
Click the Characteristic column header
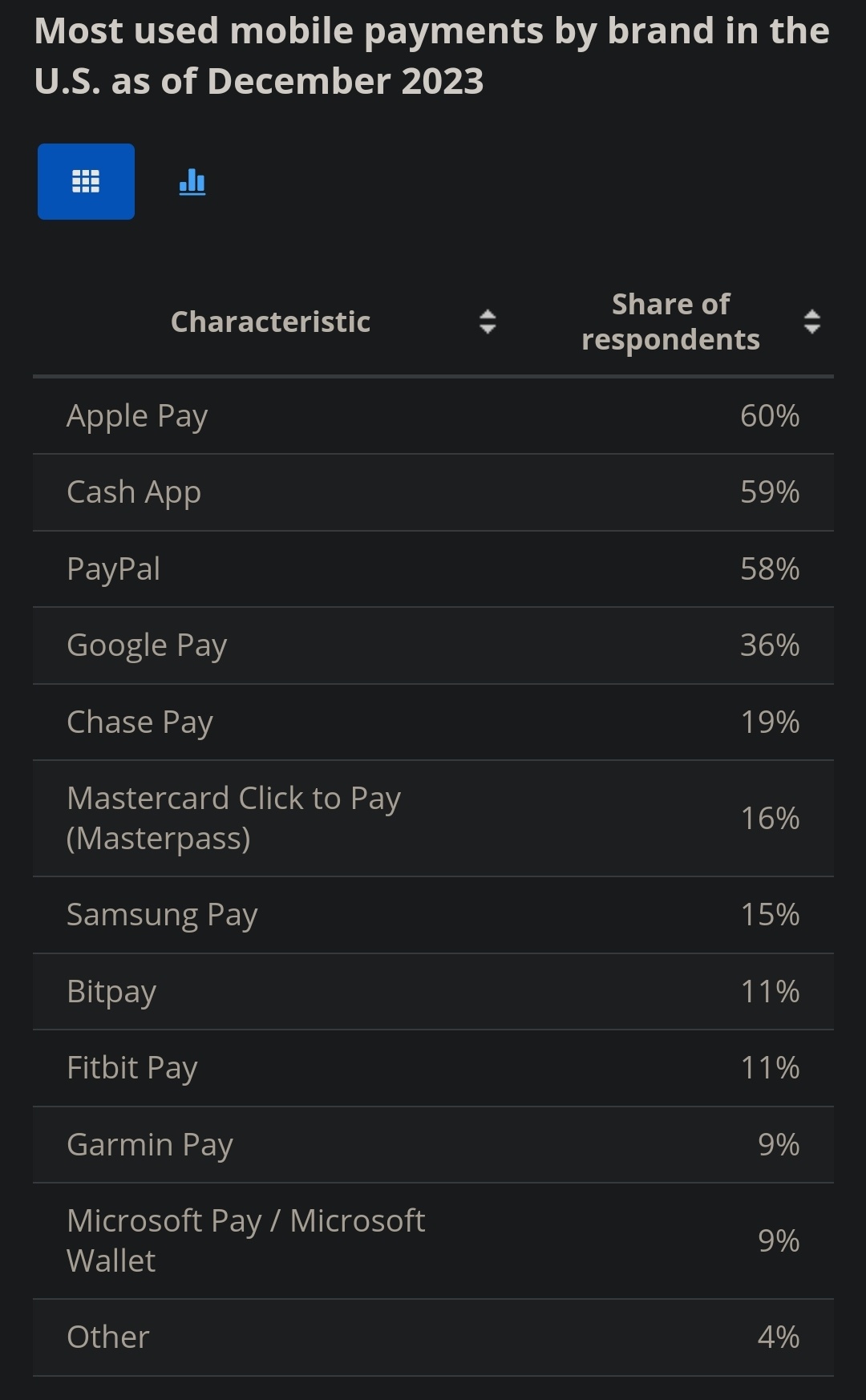coord(270,322)
